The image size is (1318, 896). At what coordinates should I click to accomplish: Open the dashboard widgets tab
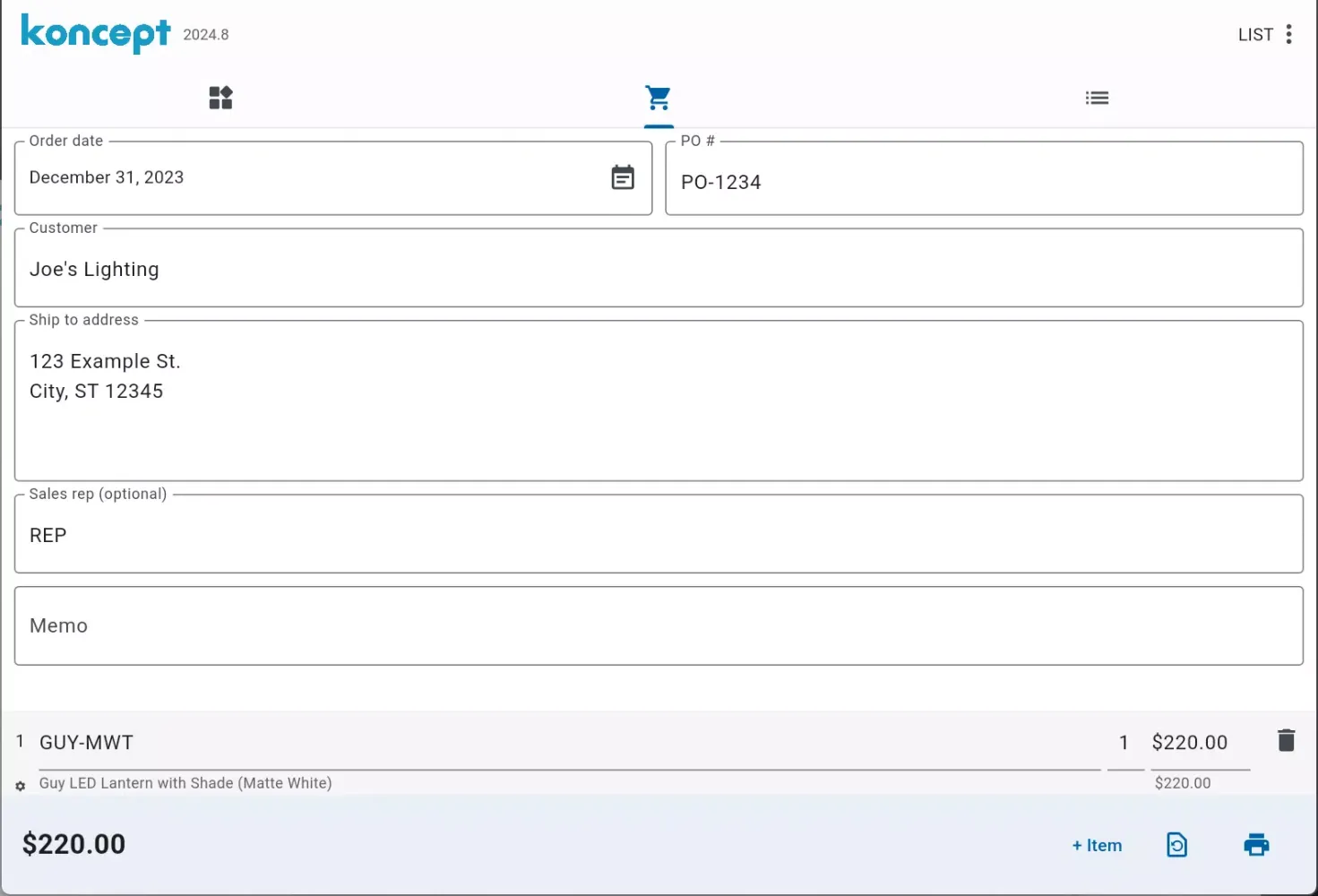click(220, 98)
